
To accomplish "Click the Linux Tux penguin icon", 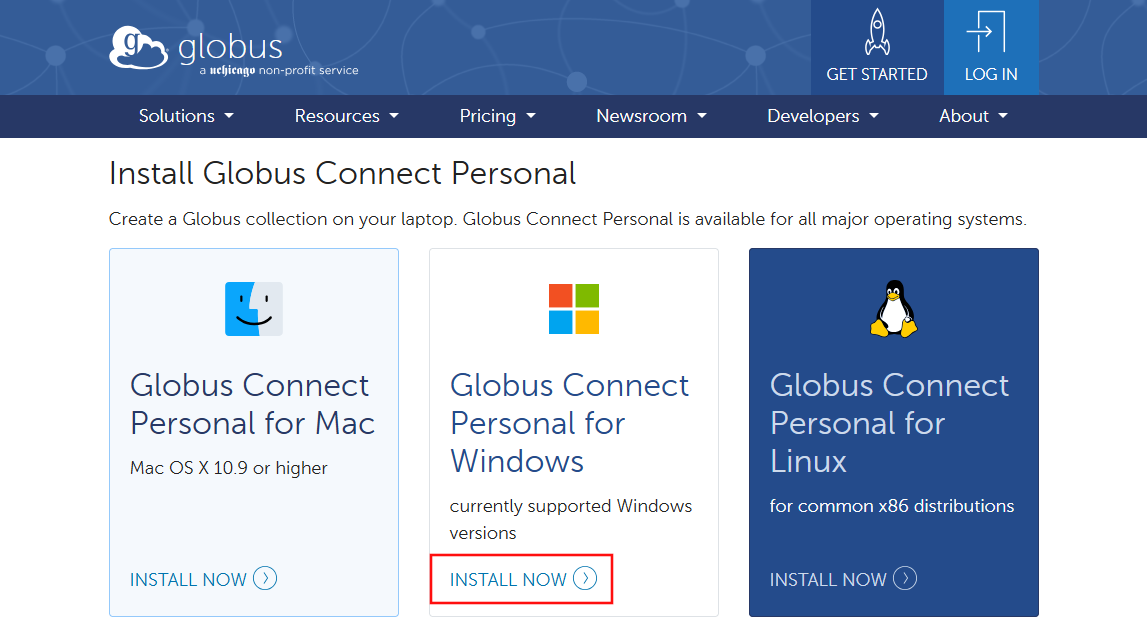I will click(x=893, y=309).
